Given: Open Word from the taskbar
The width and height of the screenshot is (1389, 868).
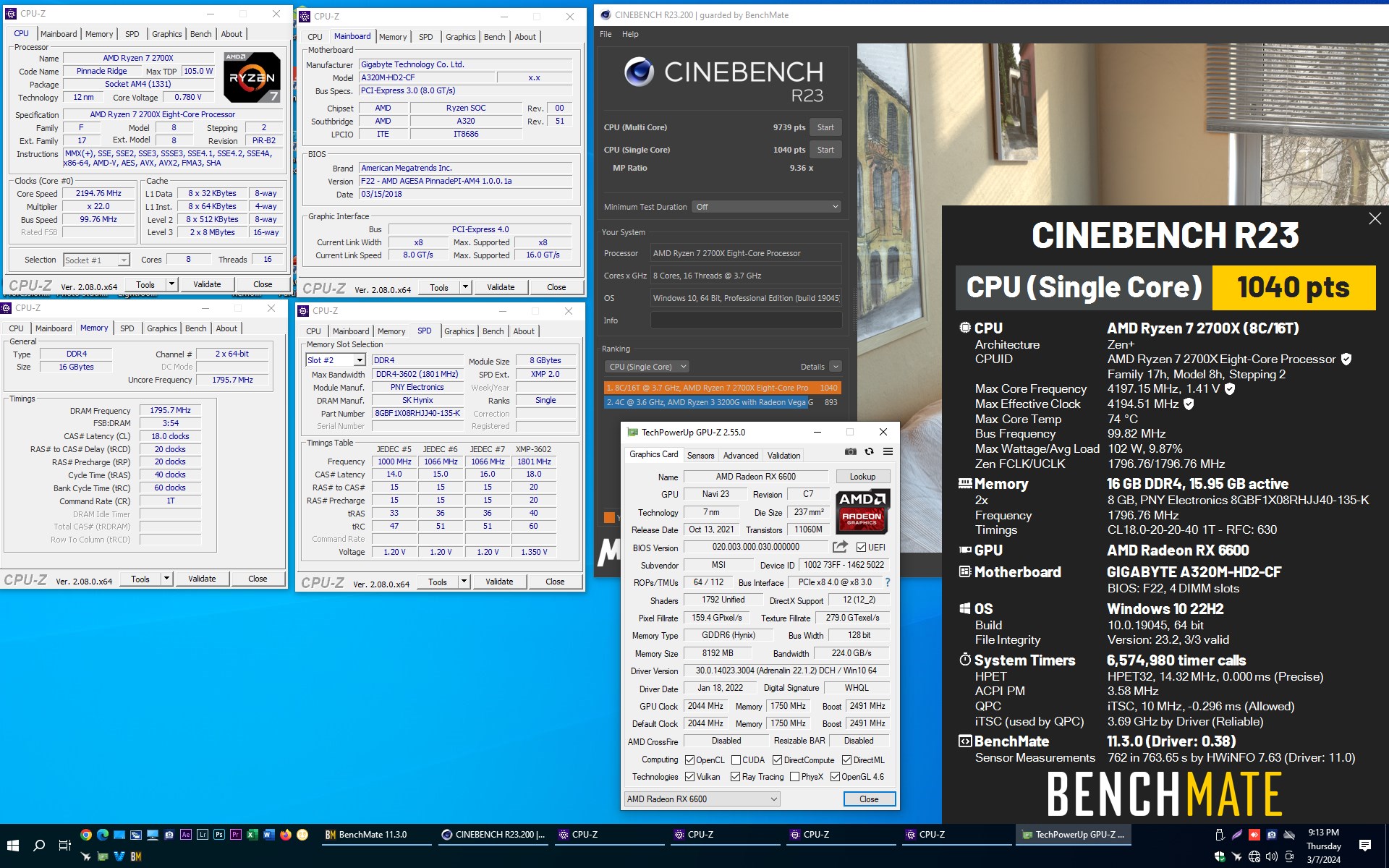Looking at the screenshot, I should (269, 835).
